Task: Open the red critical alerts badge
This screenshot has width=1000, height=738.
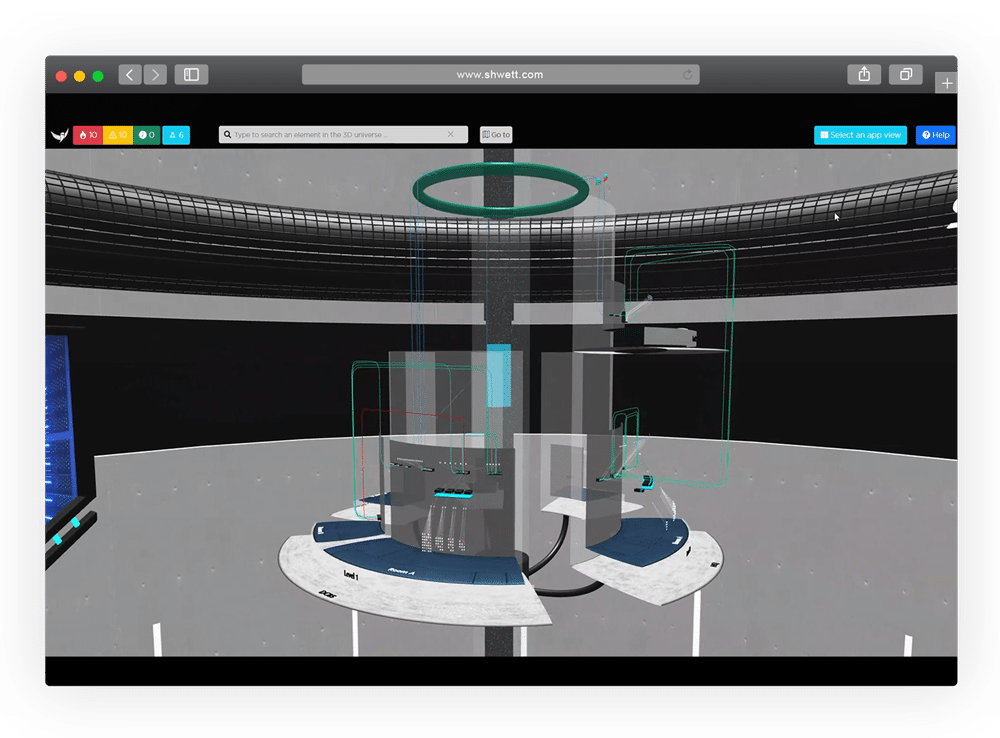Action: (x=88, y=135)
